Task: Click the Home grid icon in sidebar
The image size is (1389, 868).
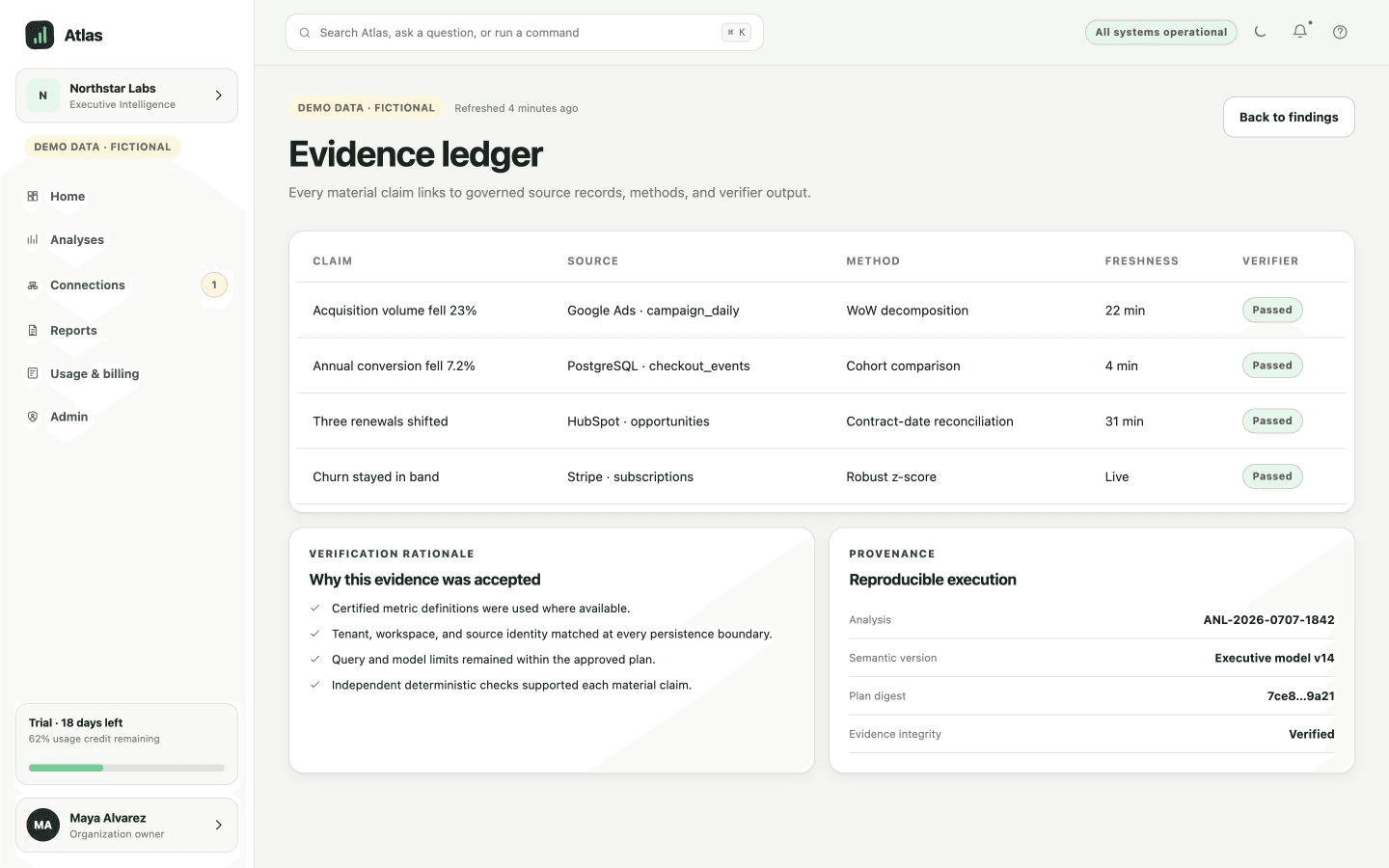Action: [x=33, y=196]
